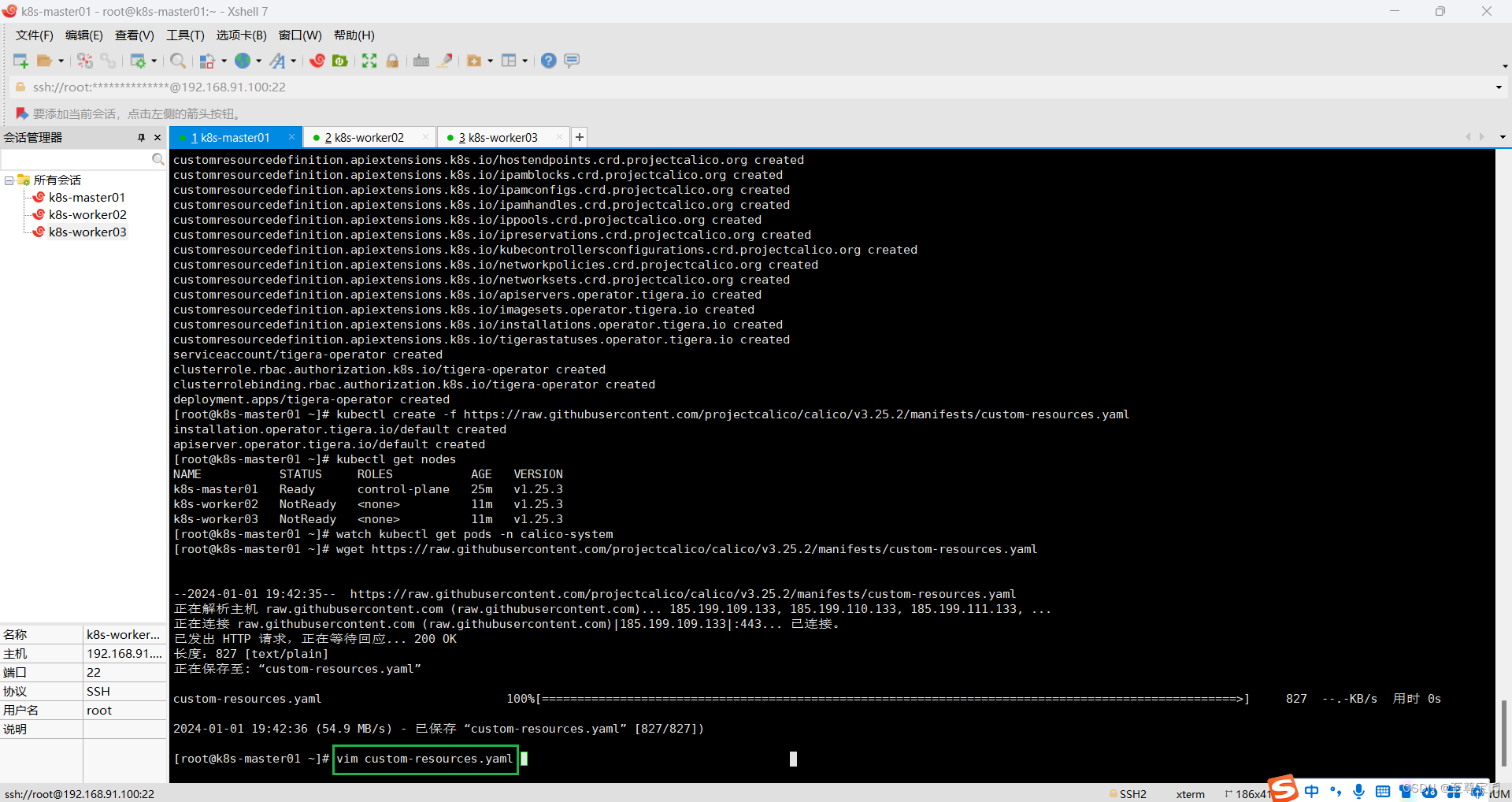Expand the color scheme dropdown arrow

pyautogui.click(x=224, y=61)
